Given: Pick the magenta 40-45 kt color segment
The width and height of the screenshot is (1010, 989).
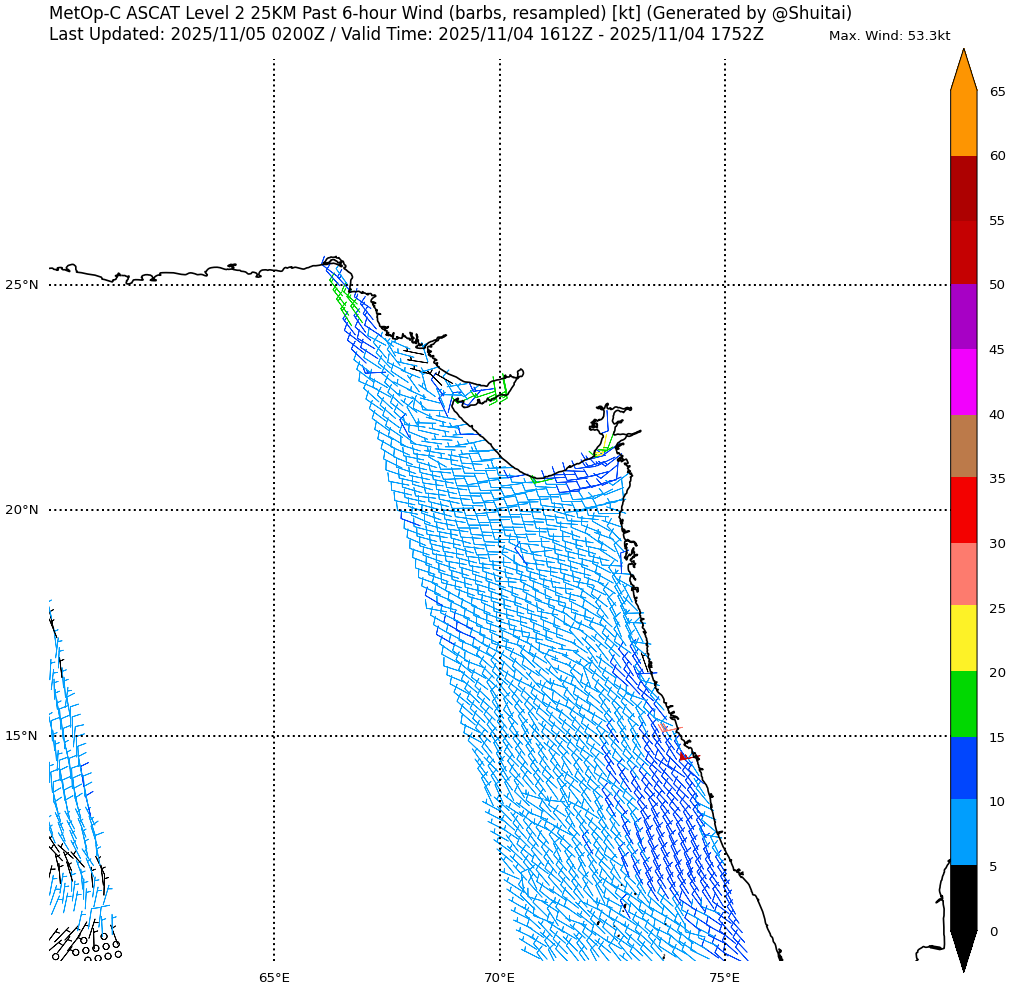Looking at the screenshot, I should 963,381.
